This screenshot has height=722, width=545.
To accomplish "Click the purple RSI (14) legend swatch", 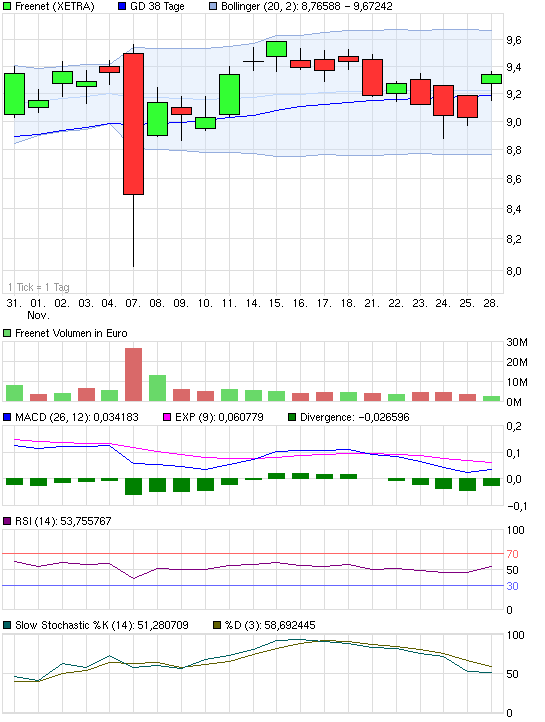I will (x=7, y=521).
